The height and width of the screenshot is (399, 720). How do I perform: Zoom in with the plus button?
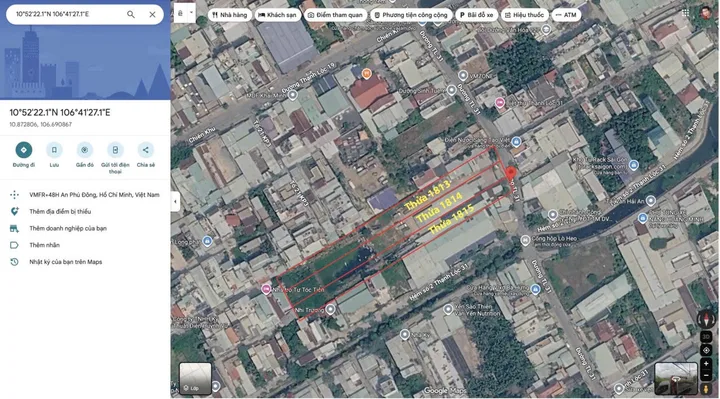pyautogui.click(x=706, y=364)
